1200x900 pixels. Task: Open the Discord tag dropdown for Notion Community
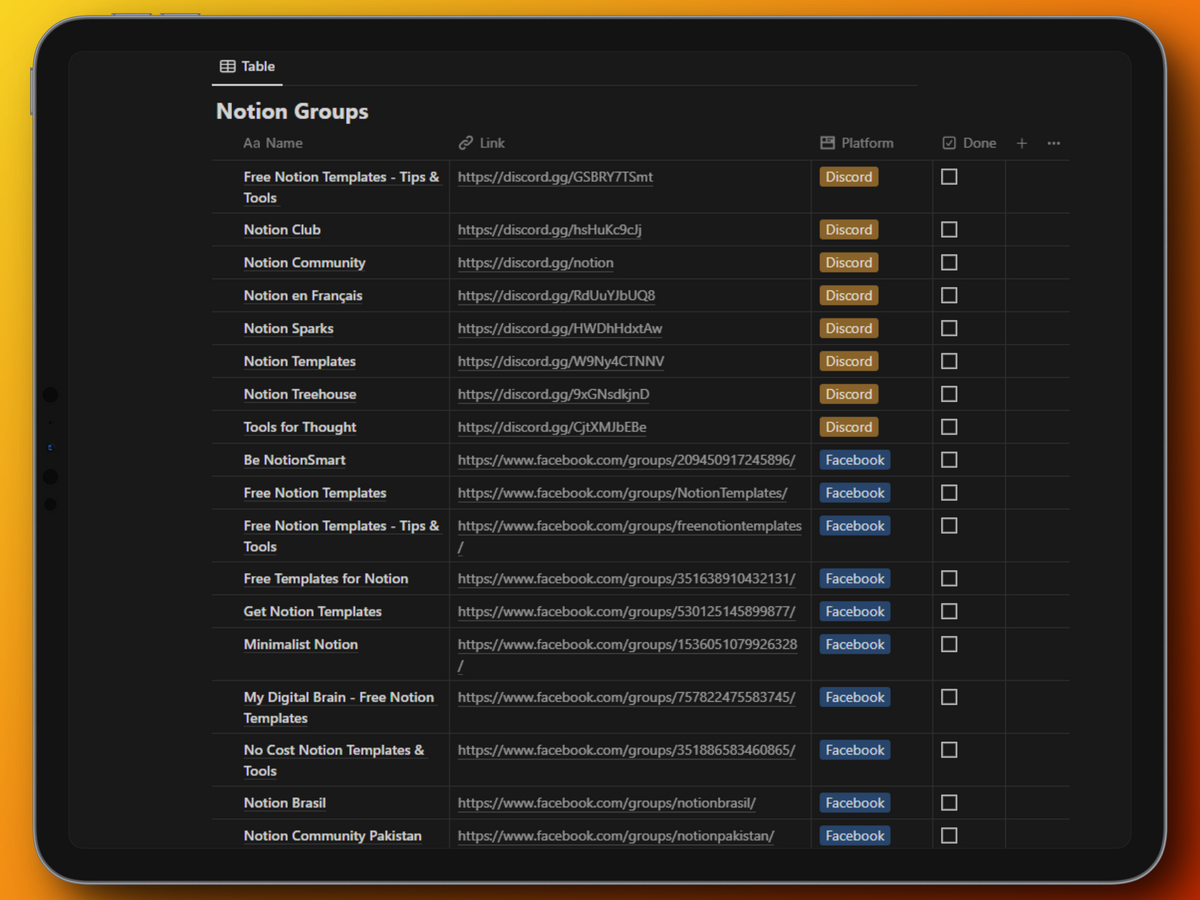coord(849,263)
